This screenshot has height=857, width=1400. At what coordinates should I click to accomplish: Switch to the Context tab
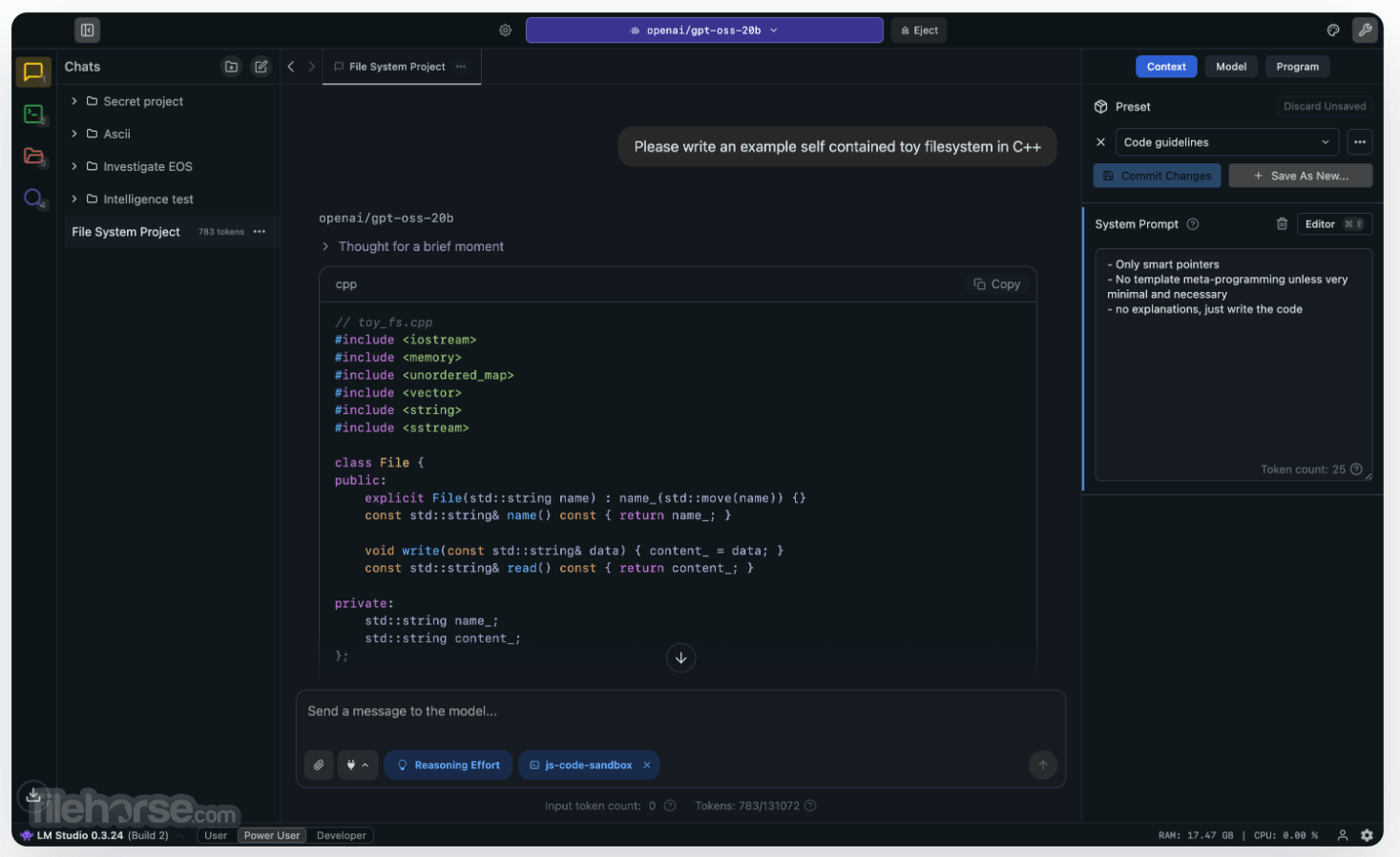tap(1166, 67)
